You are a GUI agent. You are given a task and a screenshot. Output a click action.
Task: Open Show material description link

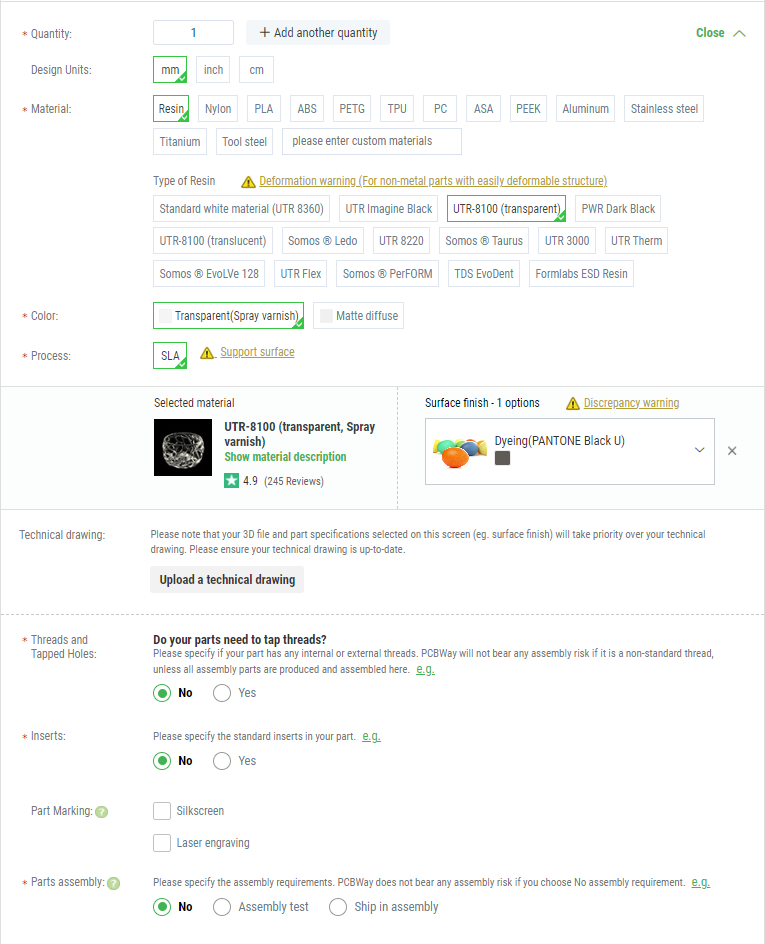(x=285, y=457)
